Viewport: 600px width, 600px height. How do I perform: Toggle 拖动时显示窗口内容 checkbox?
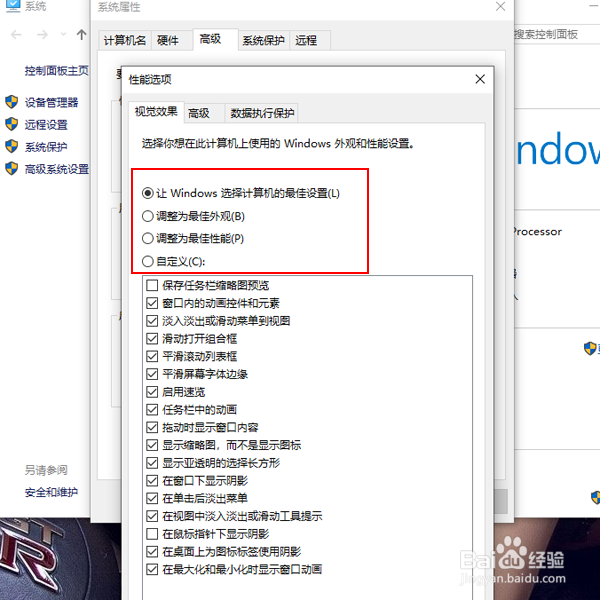pos(152,427)
